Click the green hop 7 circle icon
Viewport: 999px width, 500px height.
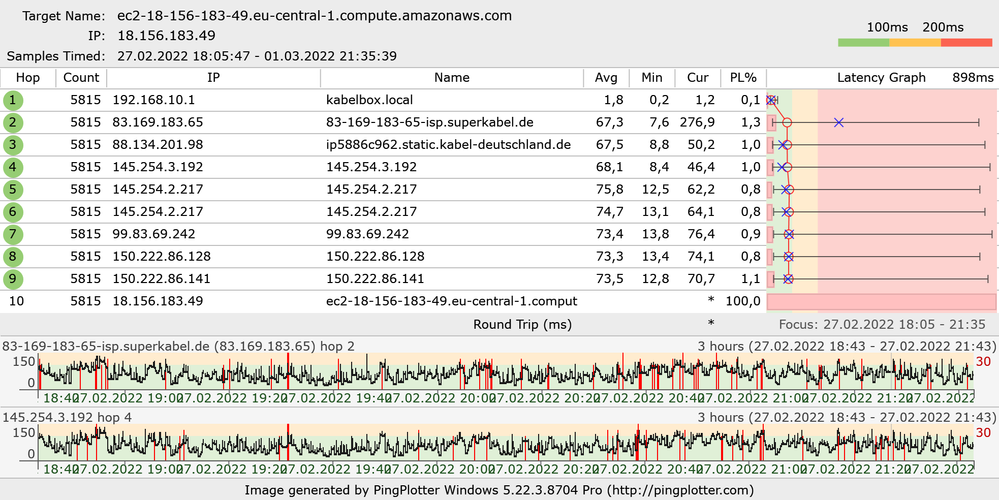click(11, 234)
